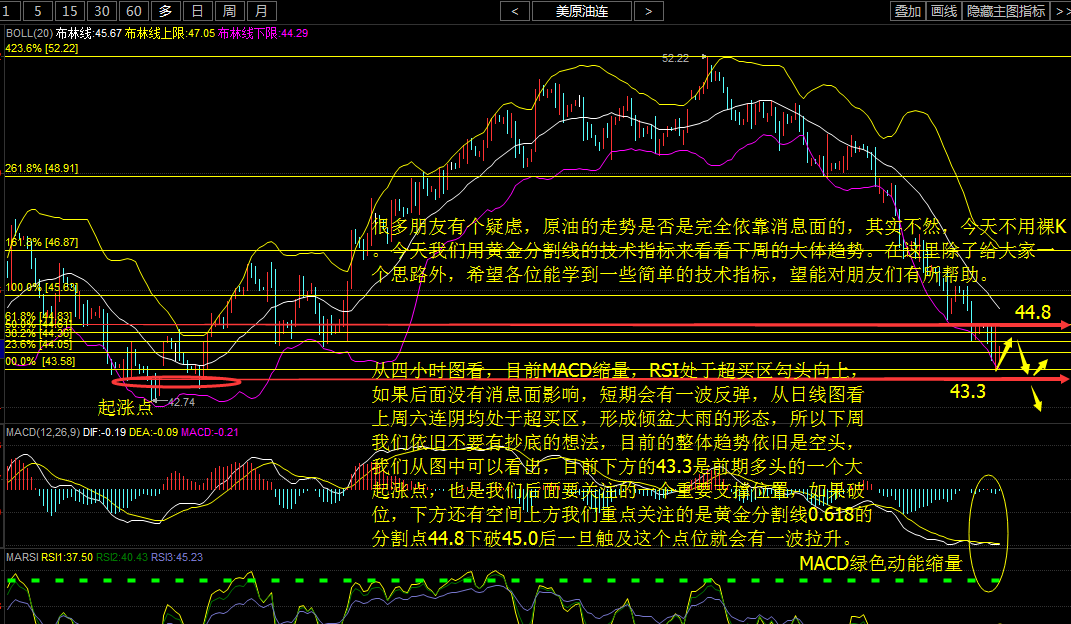Select the 15-minute chart period
This screenshot has width=1071, height=624.
70,11
